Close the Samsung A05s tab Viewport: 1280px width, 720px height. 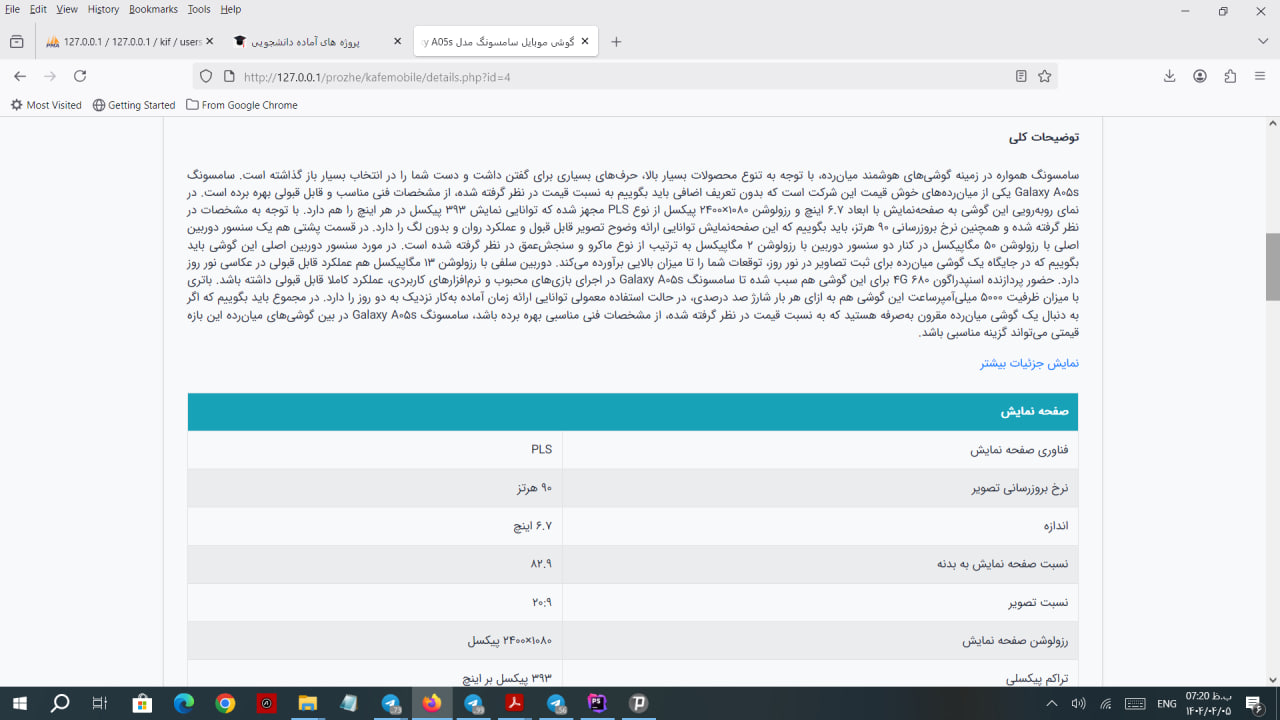click(585, 42)
